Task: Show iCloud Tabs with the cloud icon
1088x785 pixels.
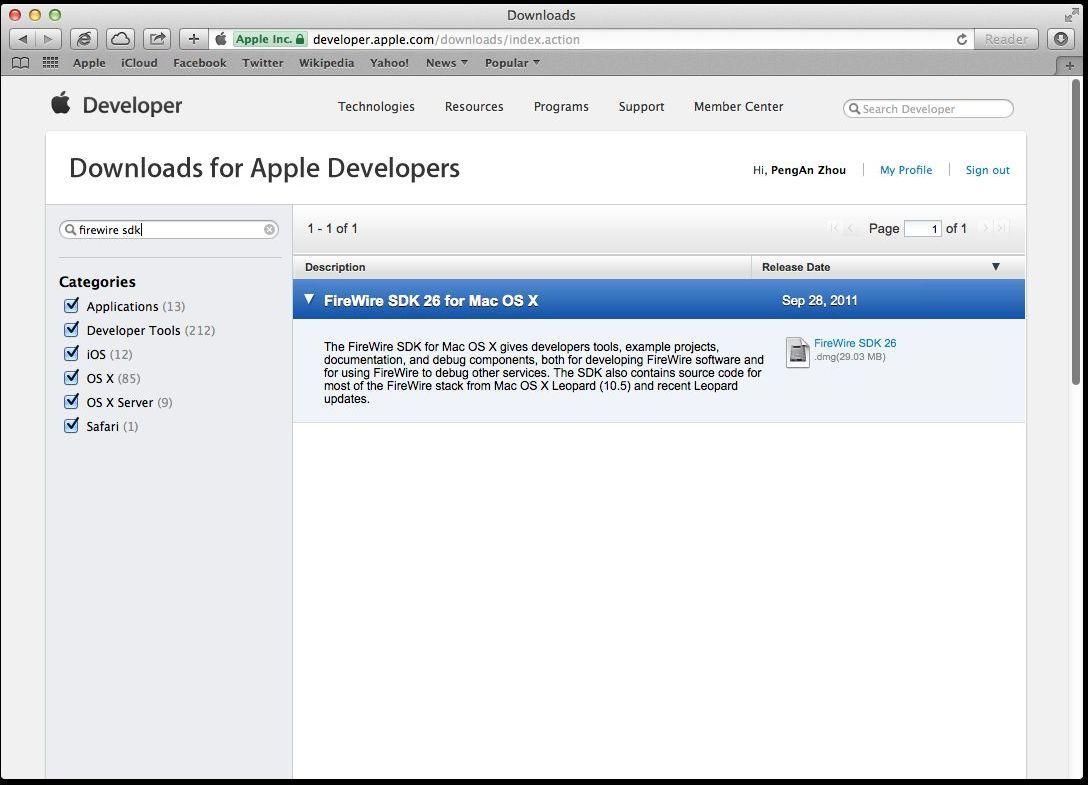Action: pyautogui.click(x=119, y=38)
